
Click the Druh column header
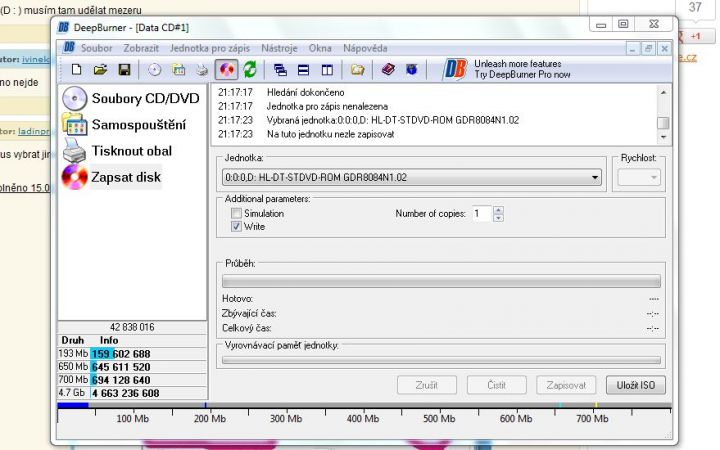coord(73,340)
